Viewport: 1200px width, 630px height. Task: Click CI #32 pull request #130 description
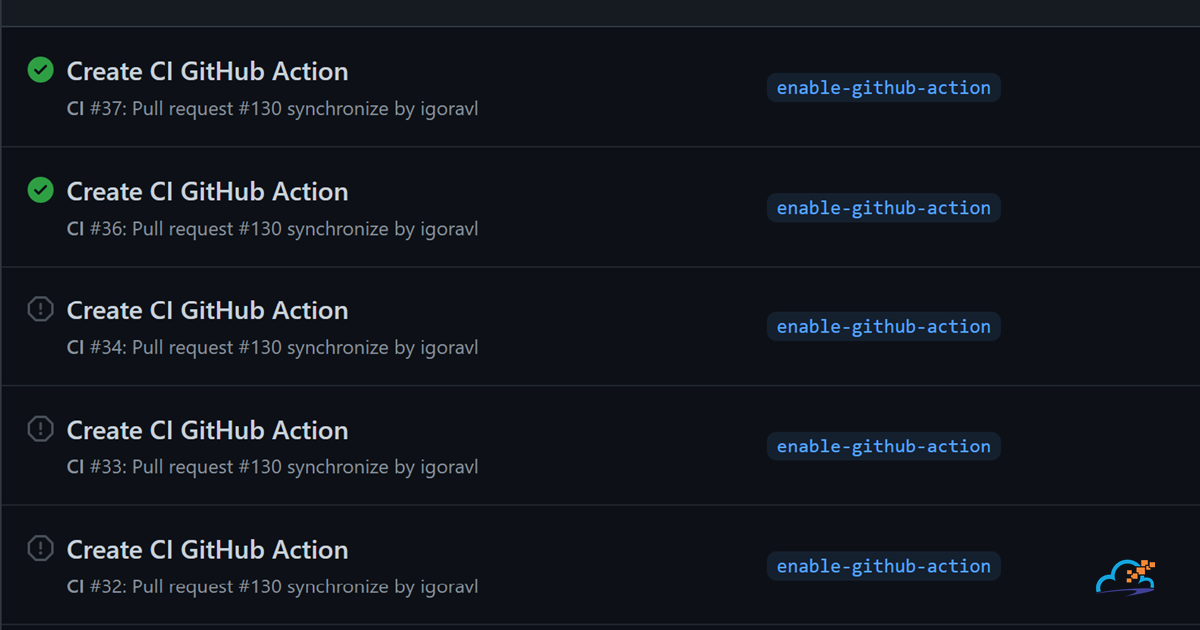(x=272, y=587)
